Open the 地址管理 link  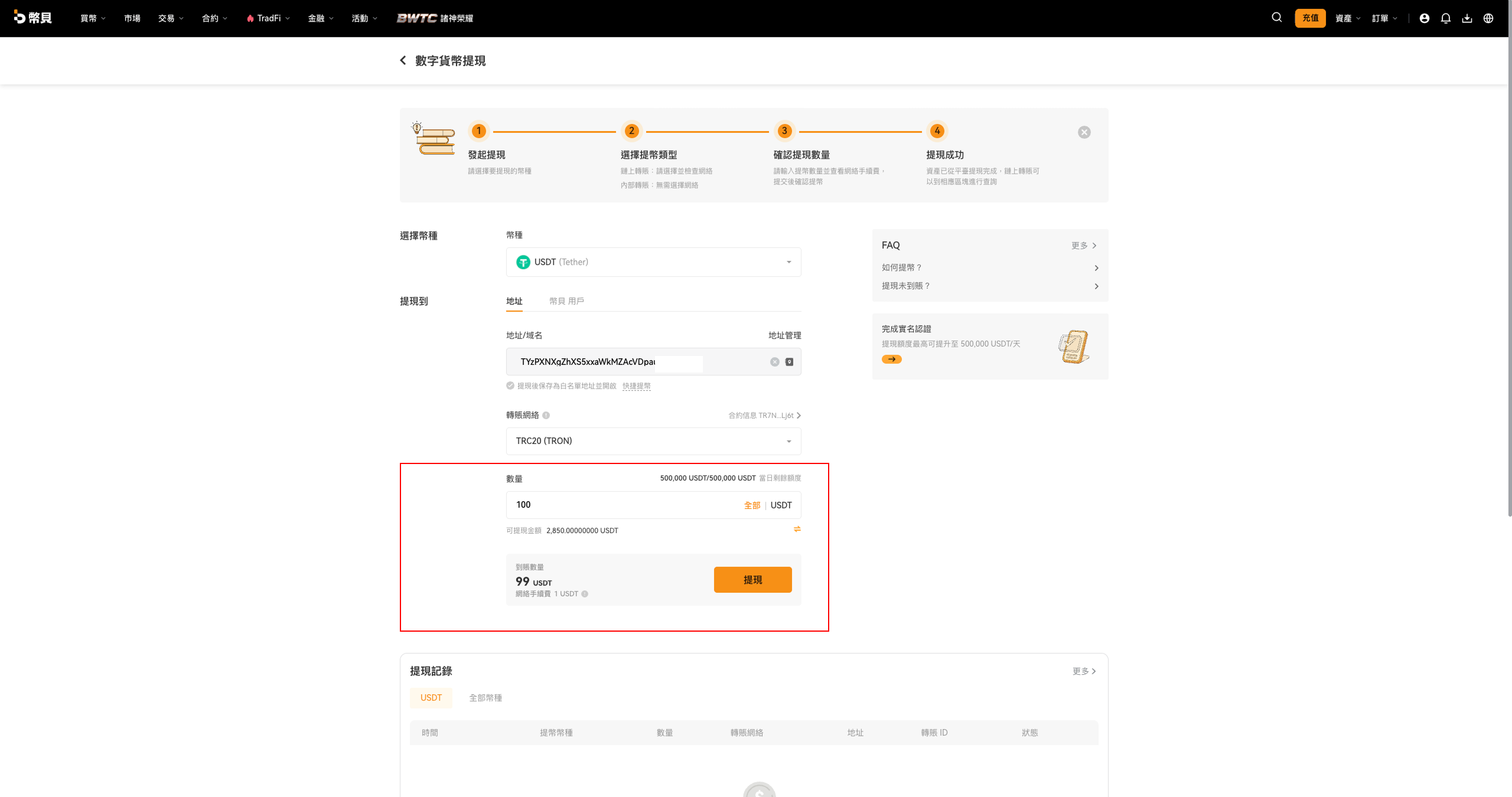click(784, 335)
